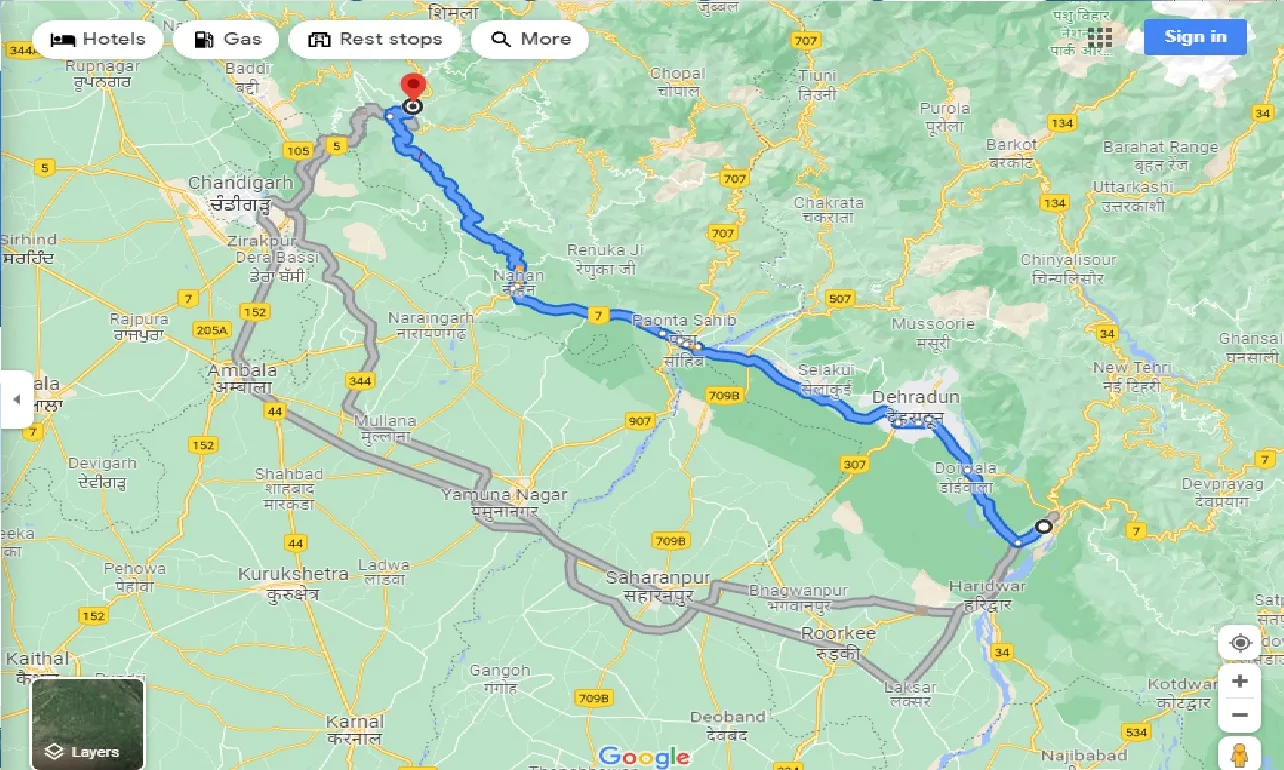The height and width of the screenshot is (770, 1284).
Task: Click the Chandigarh city label
Action: [240, 183]
